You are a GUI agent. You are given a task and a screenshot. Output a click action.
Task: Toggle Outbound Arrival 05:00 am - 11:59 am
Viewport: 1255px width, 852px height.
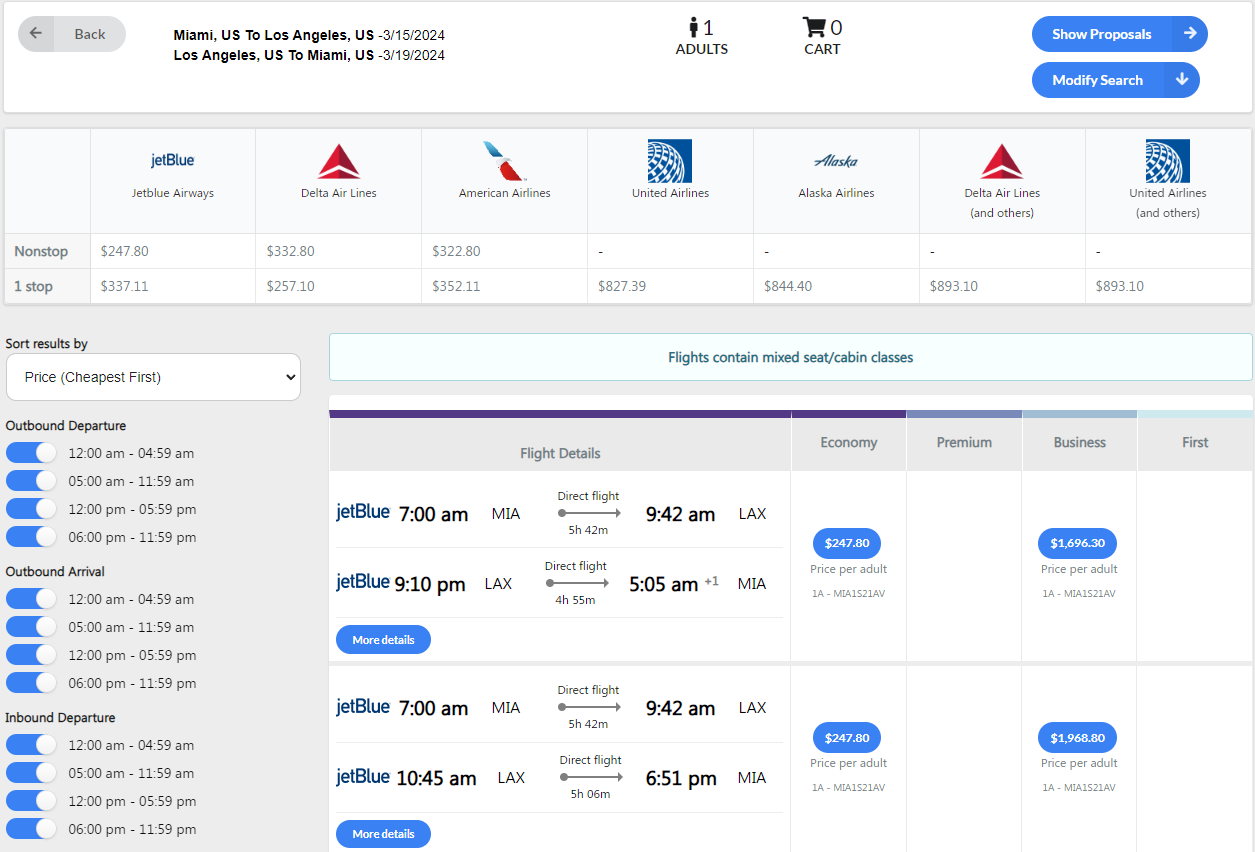point(32,627)
